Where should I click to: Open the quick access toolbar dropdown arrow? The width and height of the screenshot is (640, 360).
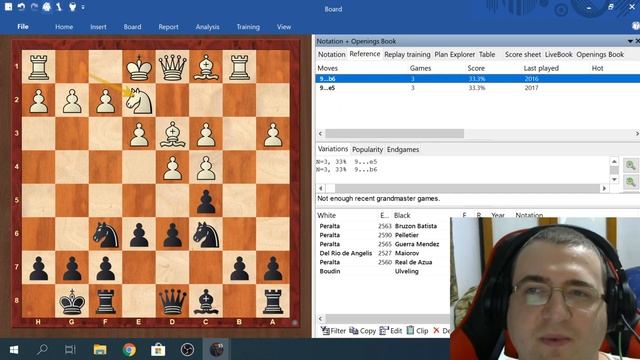point(83,7)
